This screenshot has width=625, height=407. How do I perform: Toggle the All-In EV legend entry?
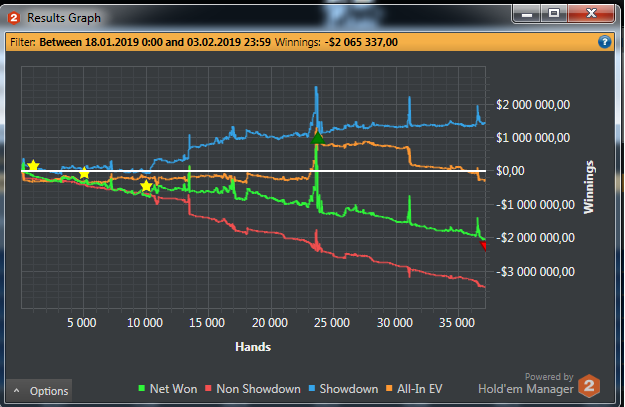coord(414,389)
